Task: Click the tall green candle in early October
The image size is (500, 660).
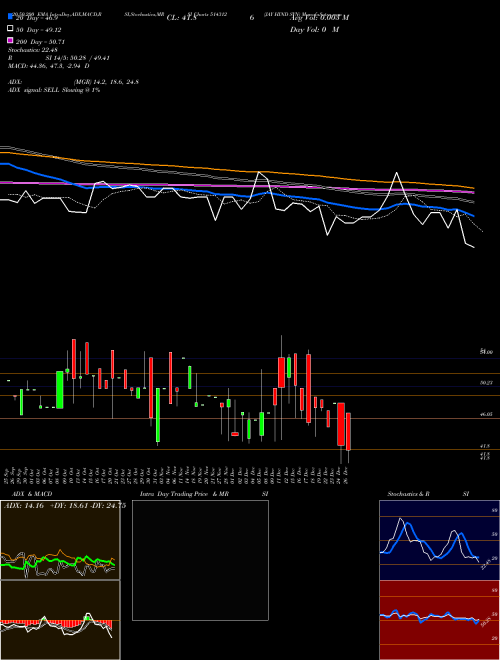Action: (x=60, y=389)
